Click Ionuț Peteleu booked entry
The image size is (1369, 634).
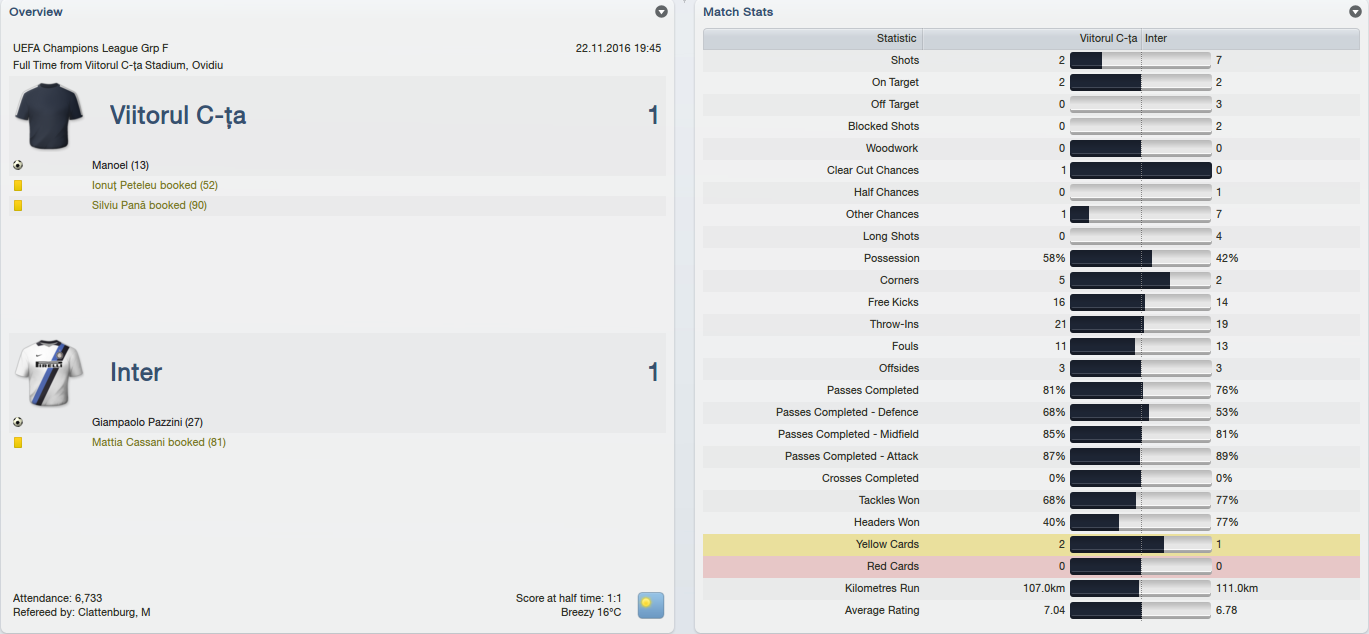[x=154, y=186]
